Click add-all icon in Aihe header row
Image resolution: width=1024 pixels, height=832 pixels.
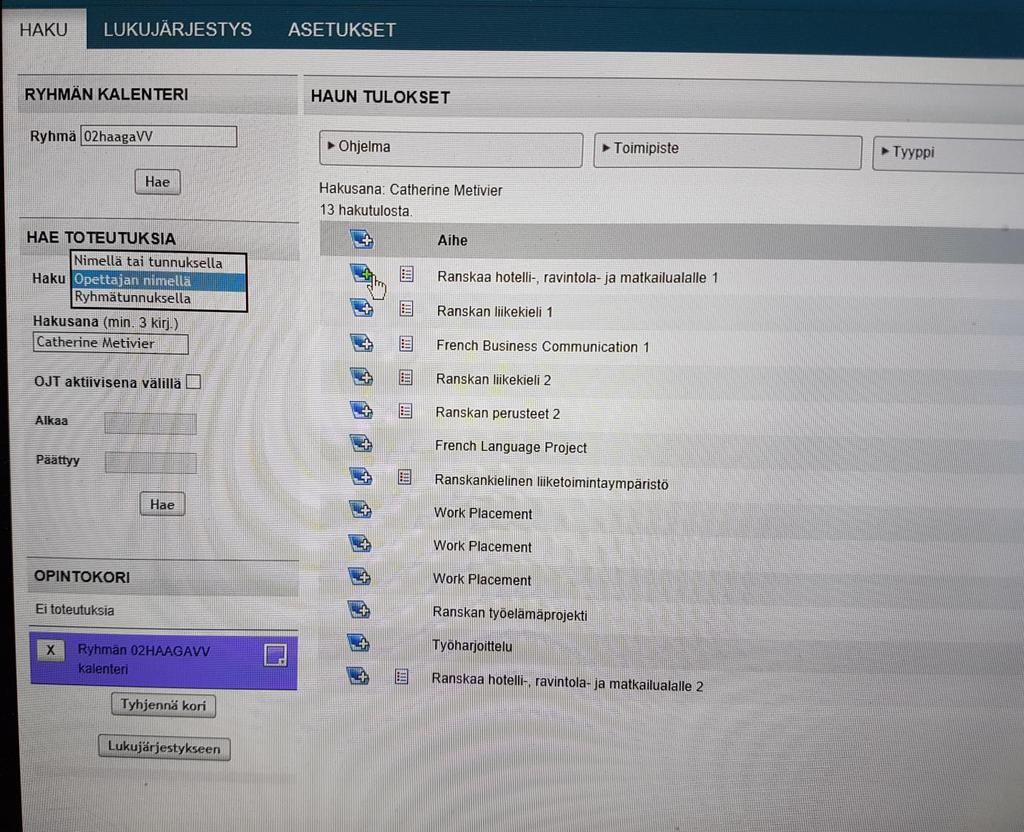(x=361, y=239)
